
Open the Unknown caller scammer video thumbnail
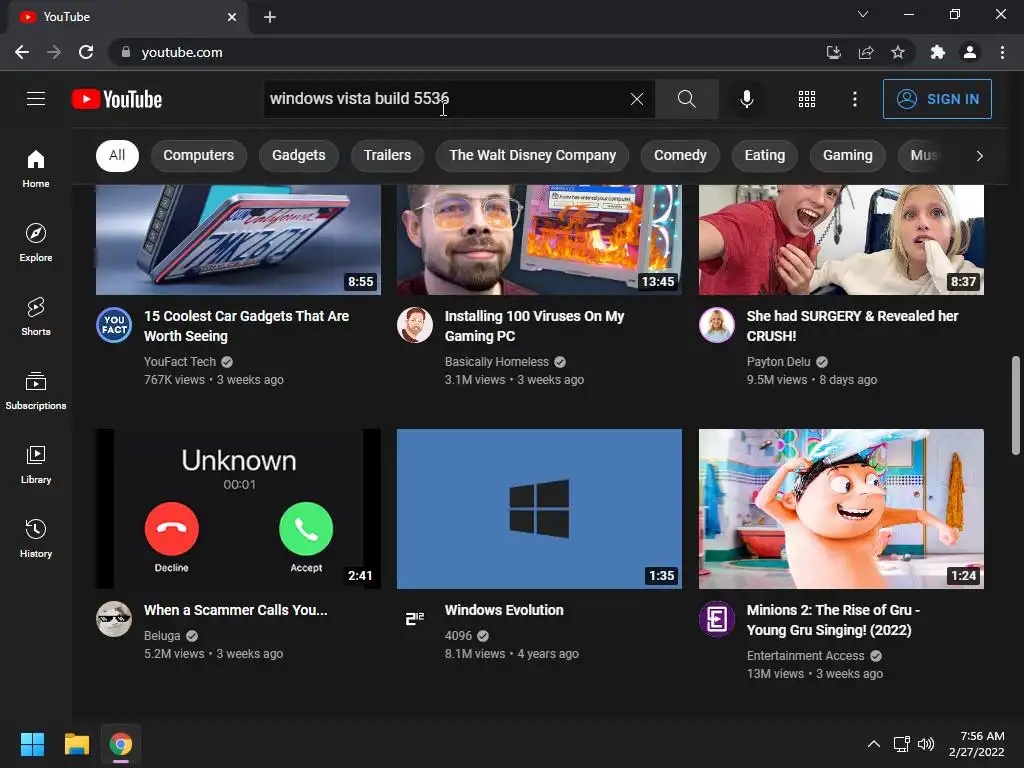tap(238, 509)
